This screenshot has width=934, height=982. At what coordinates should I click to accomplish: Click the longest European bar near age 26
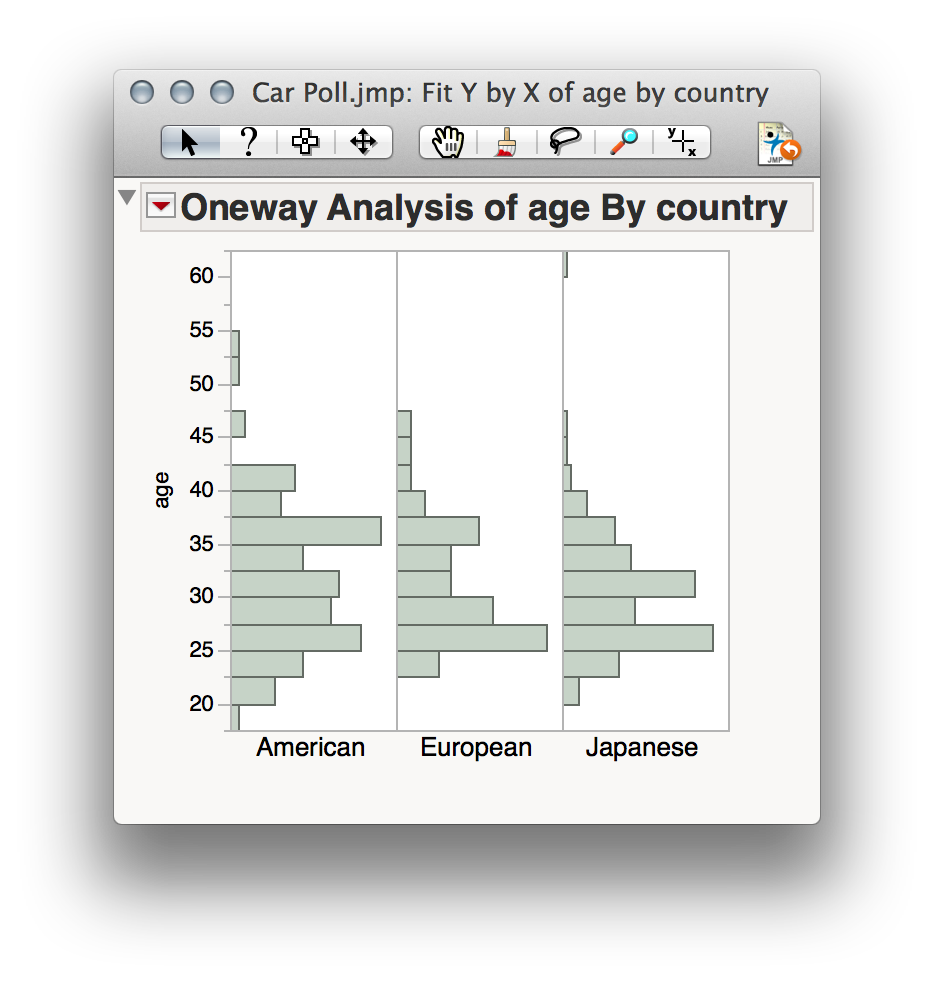click(x=472, y=638)
